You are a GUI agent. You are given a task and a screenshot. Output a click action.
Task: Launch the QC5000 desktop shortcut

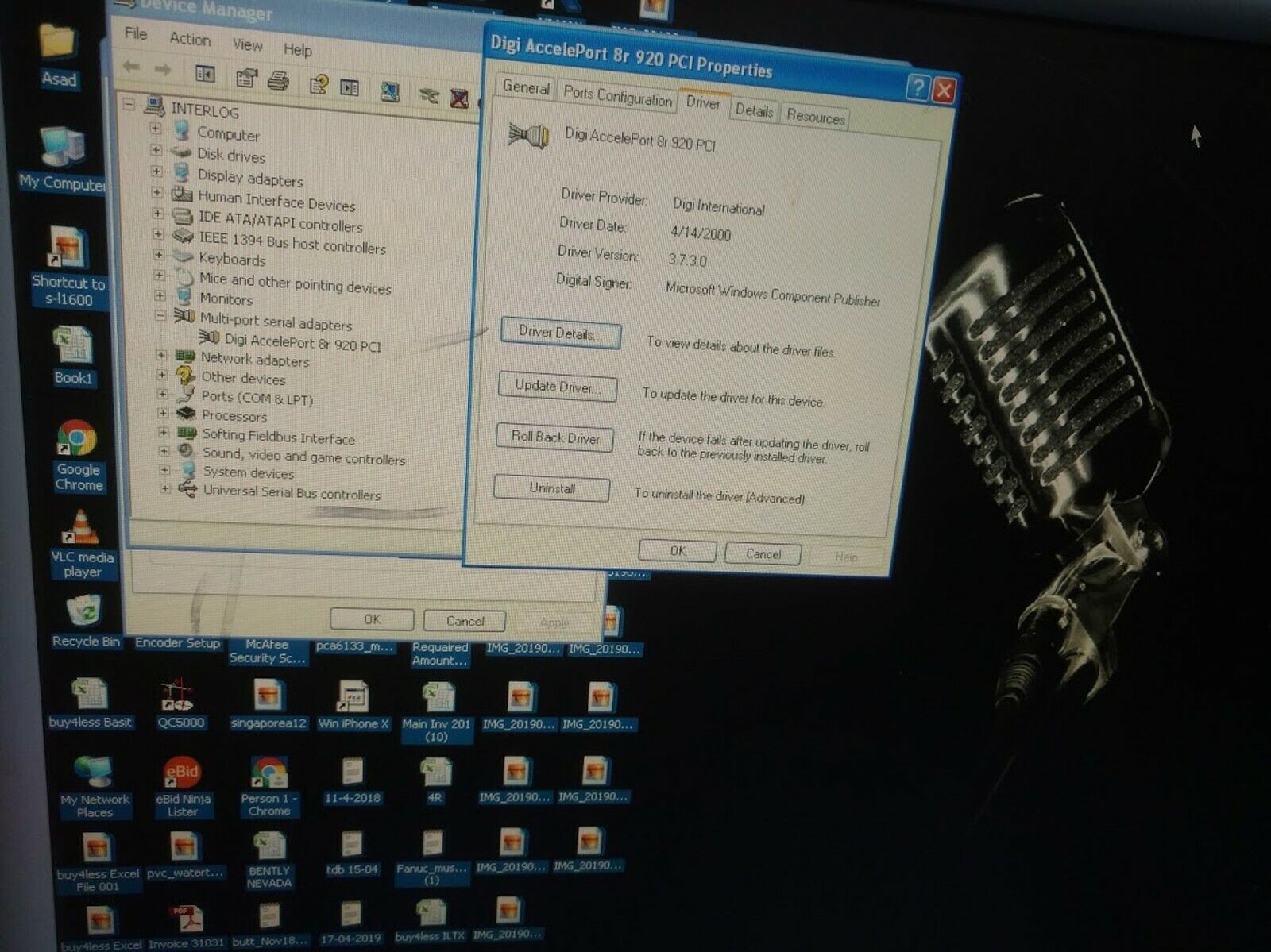pyautogui.click(x=180, y=703)
